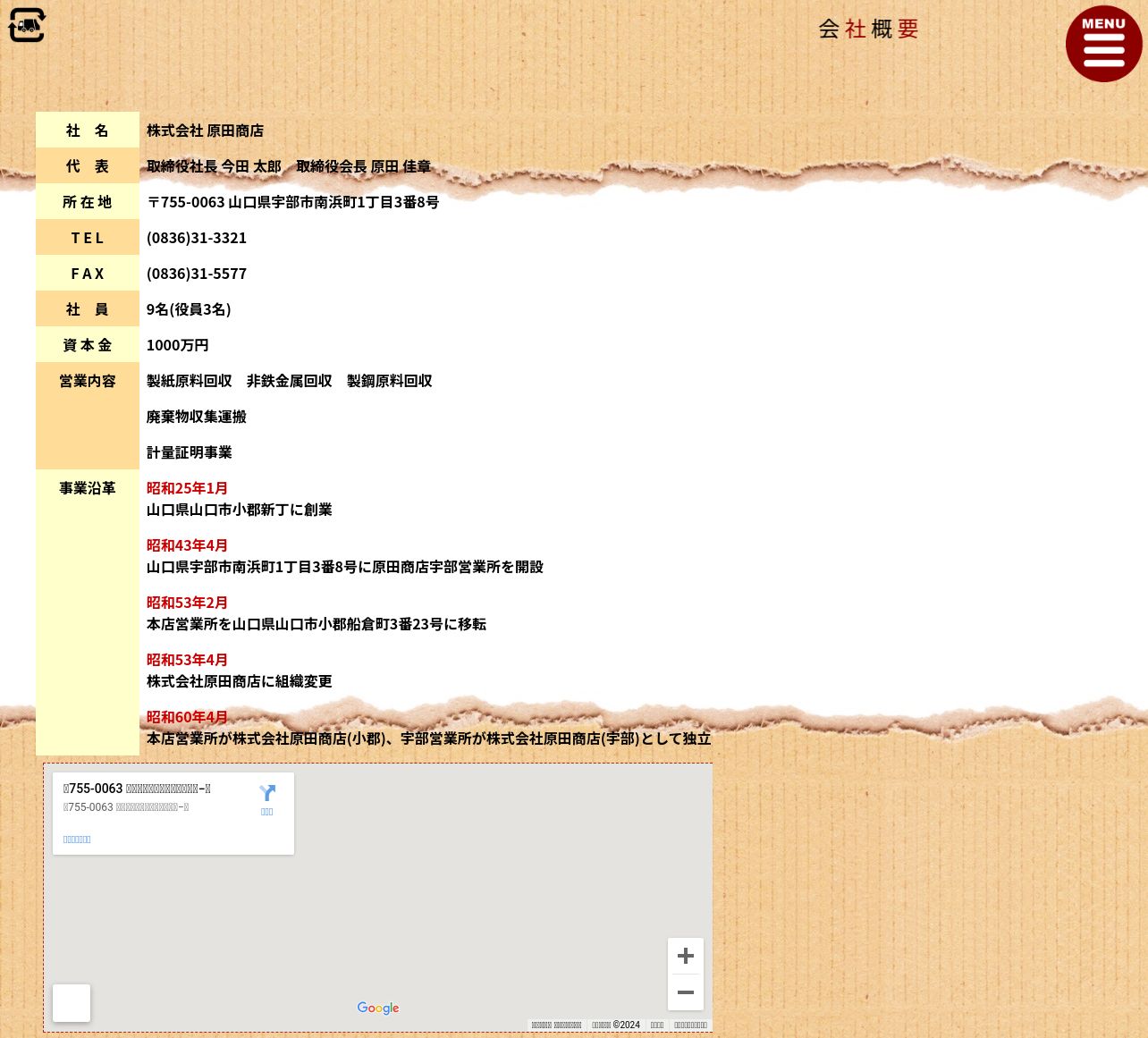
Task: Open the blue larger-map link in info card
Action: click(77, 840)
